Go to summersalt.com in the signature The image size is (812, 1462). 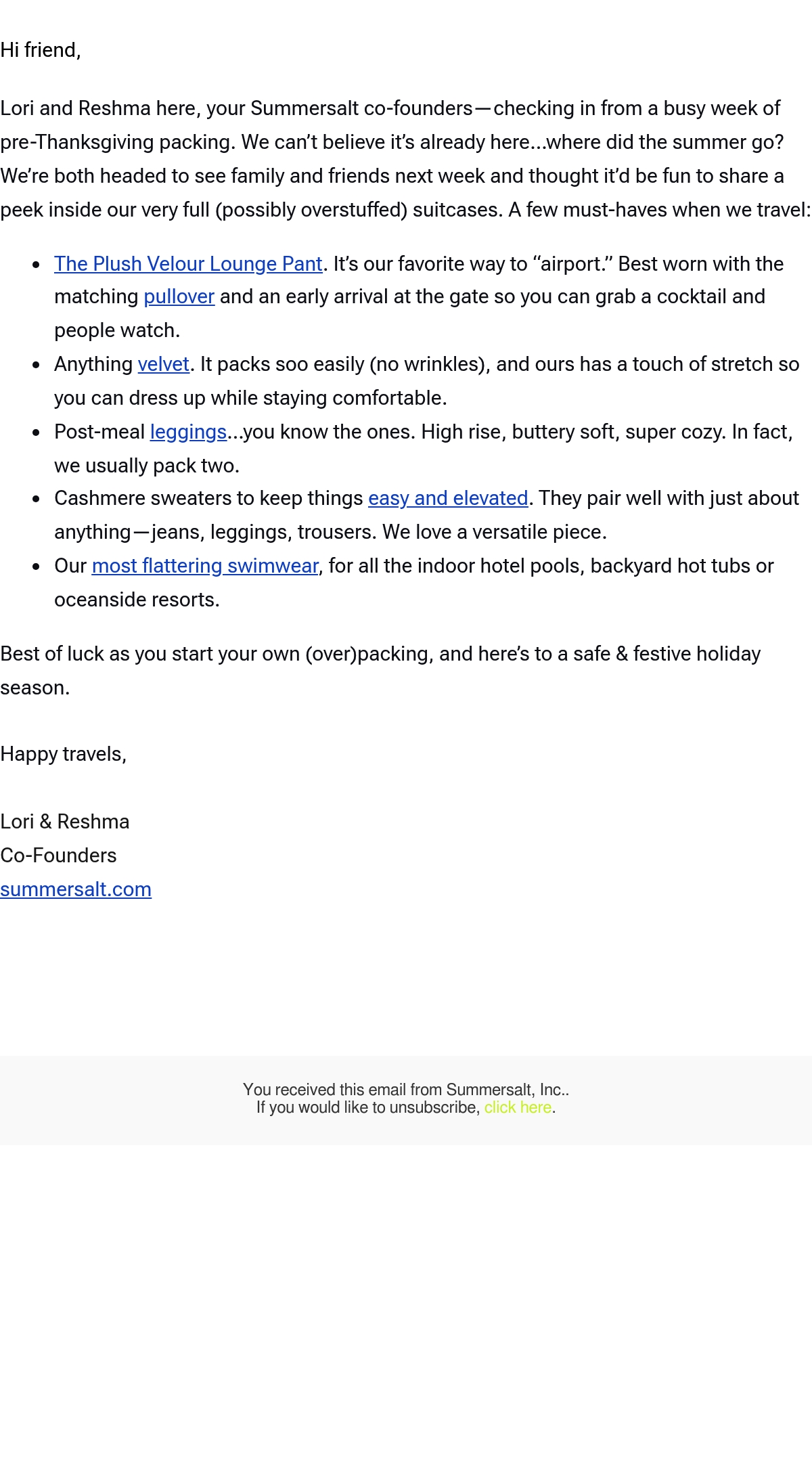(76, 889)
